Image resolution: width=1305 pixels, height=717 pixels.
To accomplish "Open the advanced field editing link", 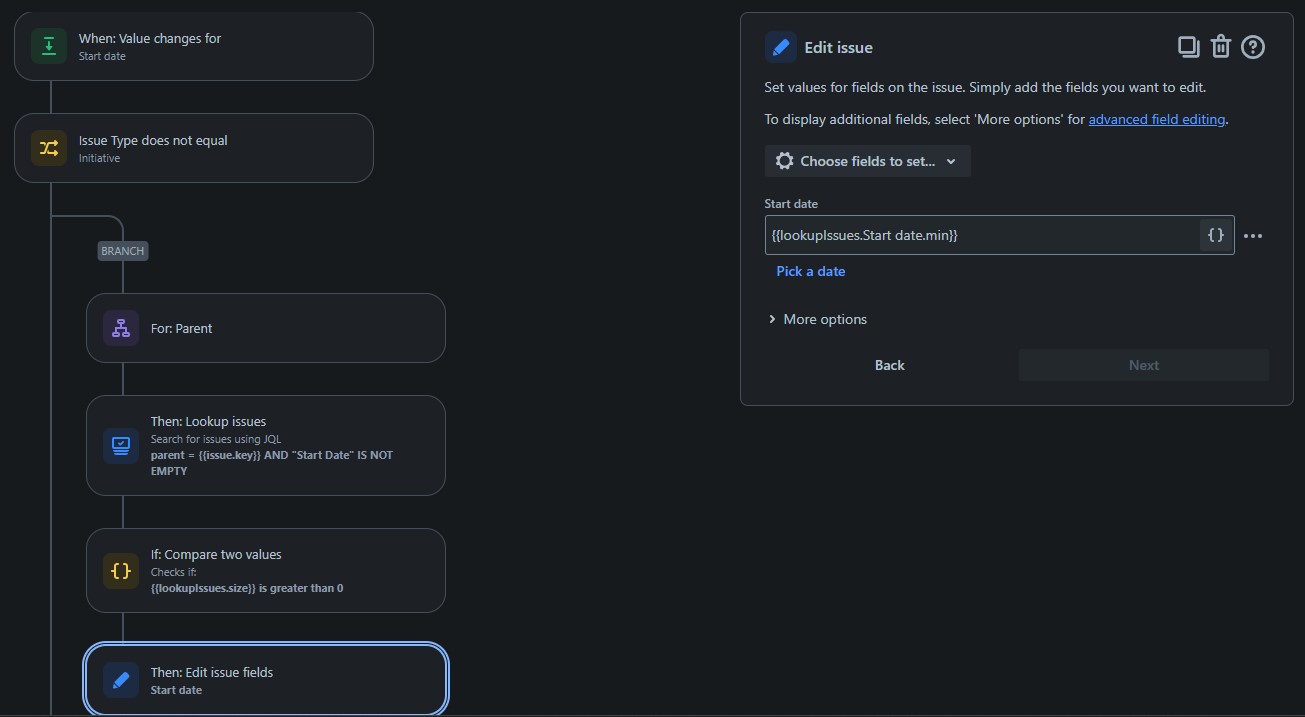I will [x=1156, y=119].
